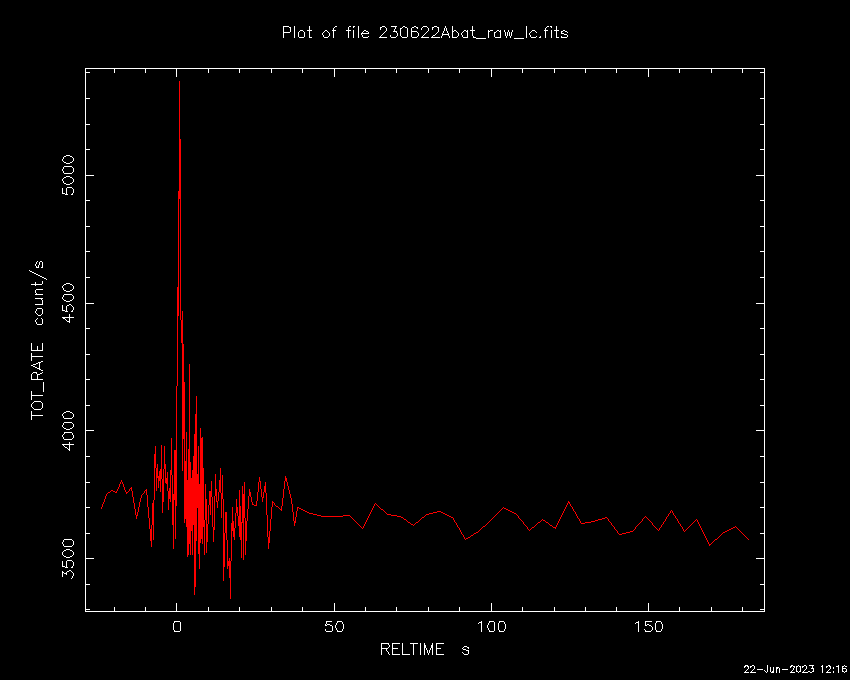Click the y-axis tick label 4000
The image size is (850, 680).
click(68, 431)
